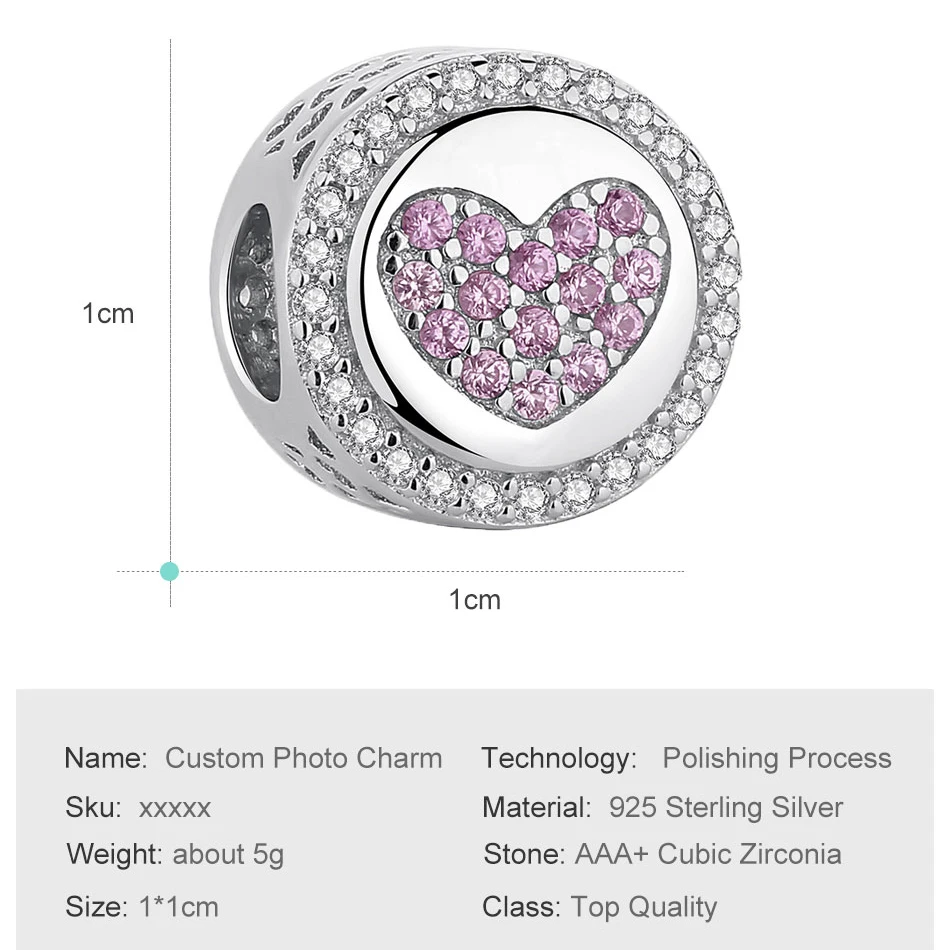Image resolution: width=950 pixels, height=950 pixels.
Task: Select the Polishing Process text
Action: [x=776, y=758]
